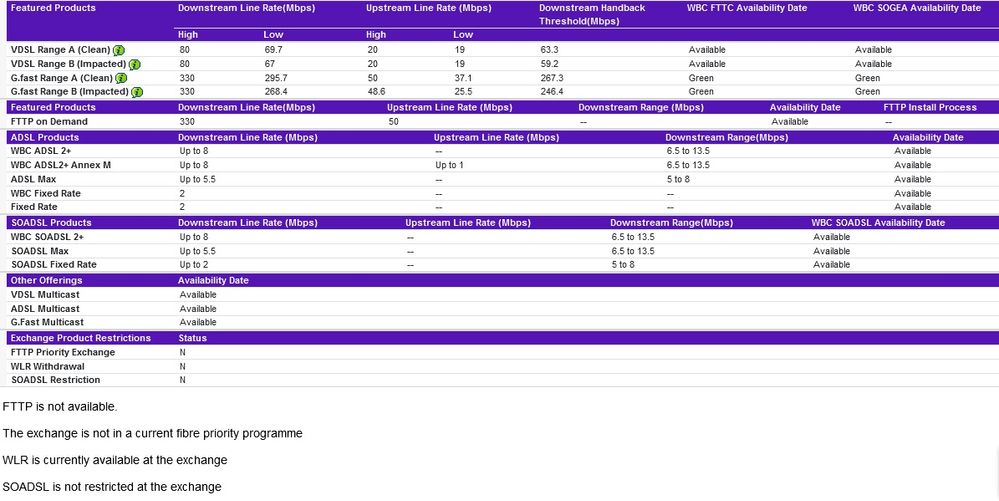
Task: Select the WBC SOADSL Availability Date header
Action: point(878,223)
